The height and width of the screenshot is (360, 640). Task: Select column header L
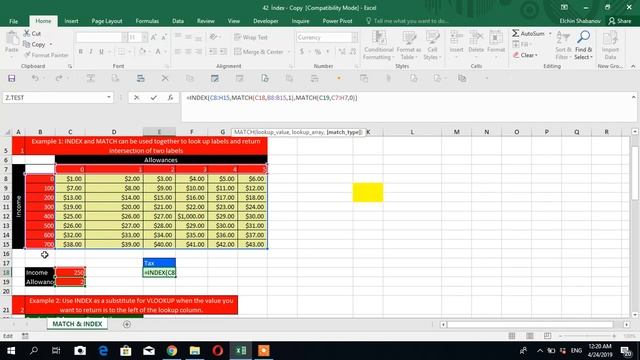(x=412, y=132)
